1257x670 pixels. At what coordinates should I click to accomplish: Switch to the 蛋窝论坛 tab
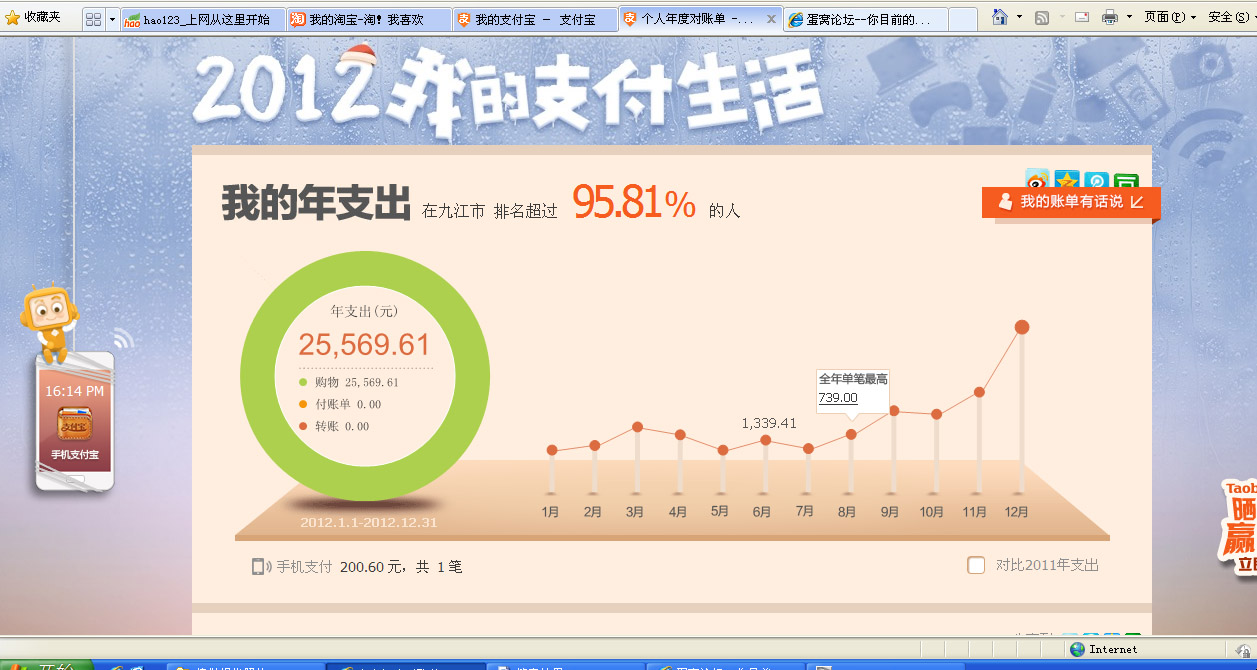863,20
